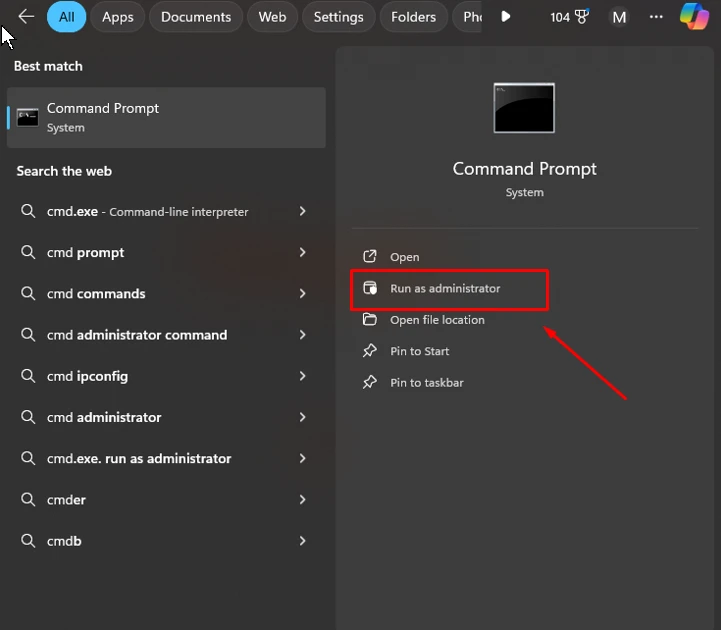Switch to the Web filter tab
This screenshot has height=630, width=721.
click(x=272, y=17)
